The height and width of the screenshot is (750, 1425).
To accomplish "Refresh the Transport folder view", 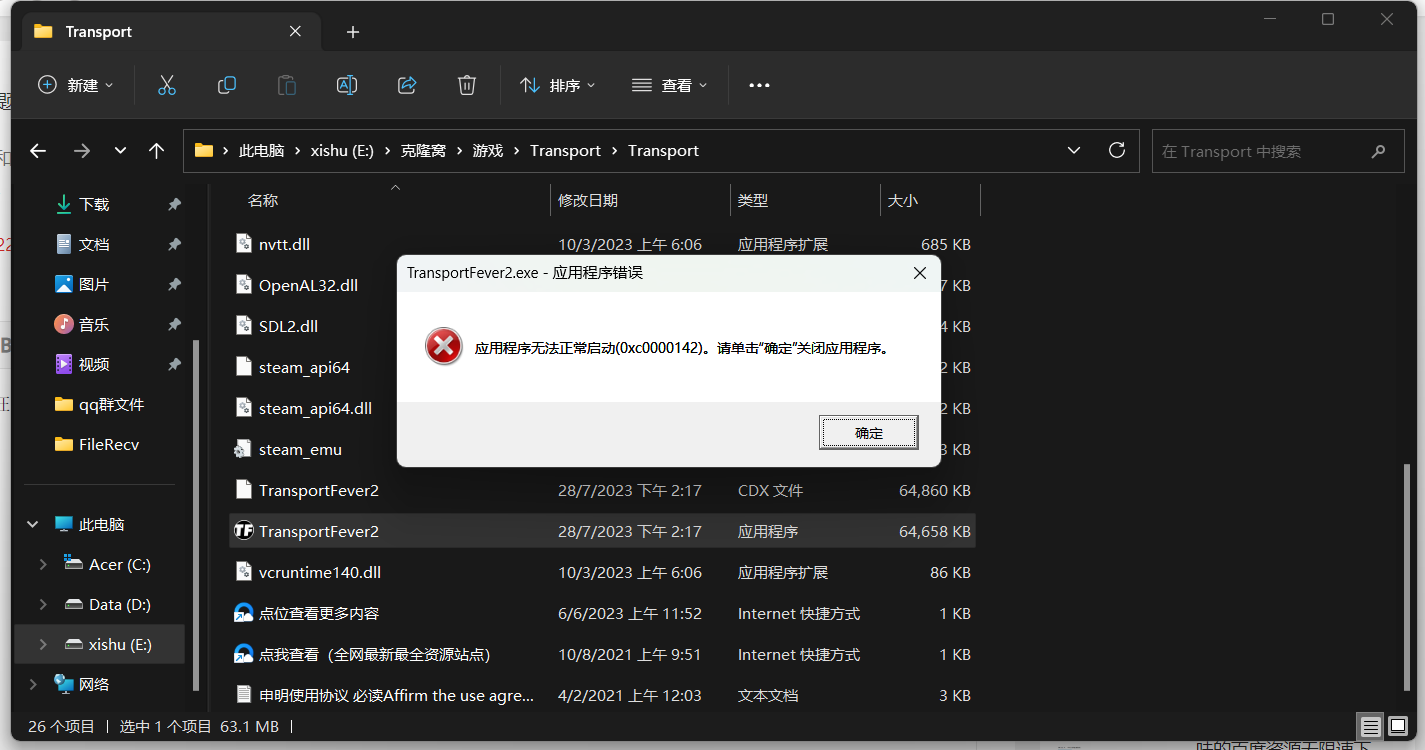I will (1117, 151).
